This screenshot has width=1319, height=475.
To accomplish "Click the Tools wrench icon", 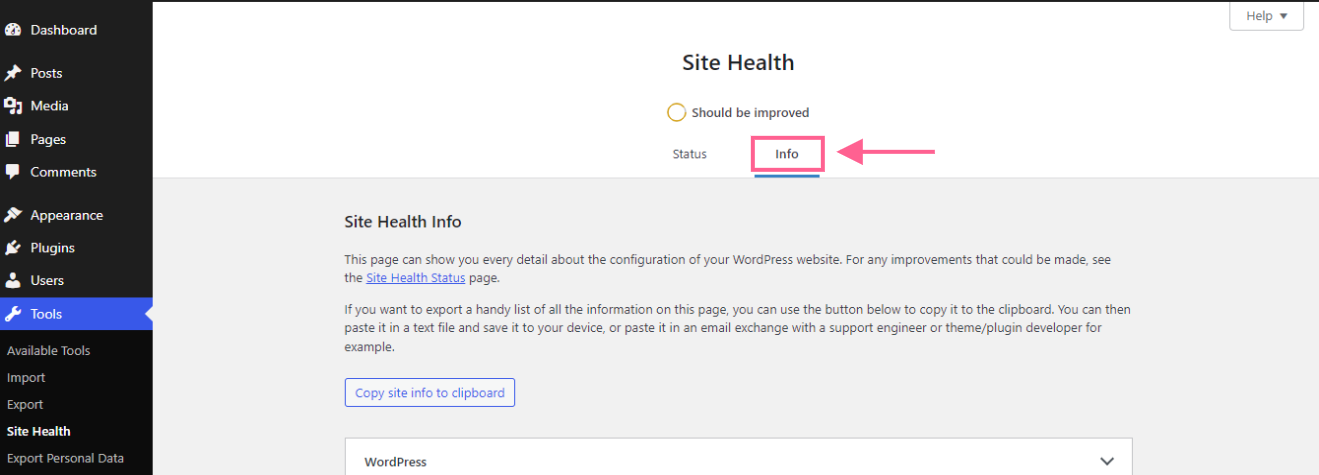I will [x=13, y=314].
